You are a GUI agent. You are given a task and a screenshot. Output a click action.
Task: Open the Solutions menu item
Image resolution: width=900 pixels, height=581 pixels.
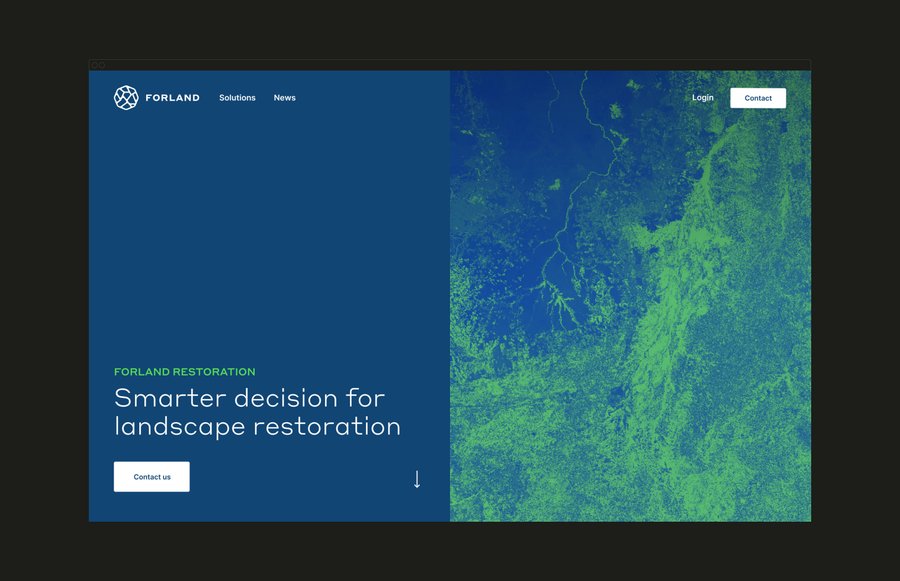237,98
